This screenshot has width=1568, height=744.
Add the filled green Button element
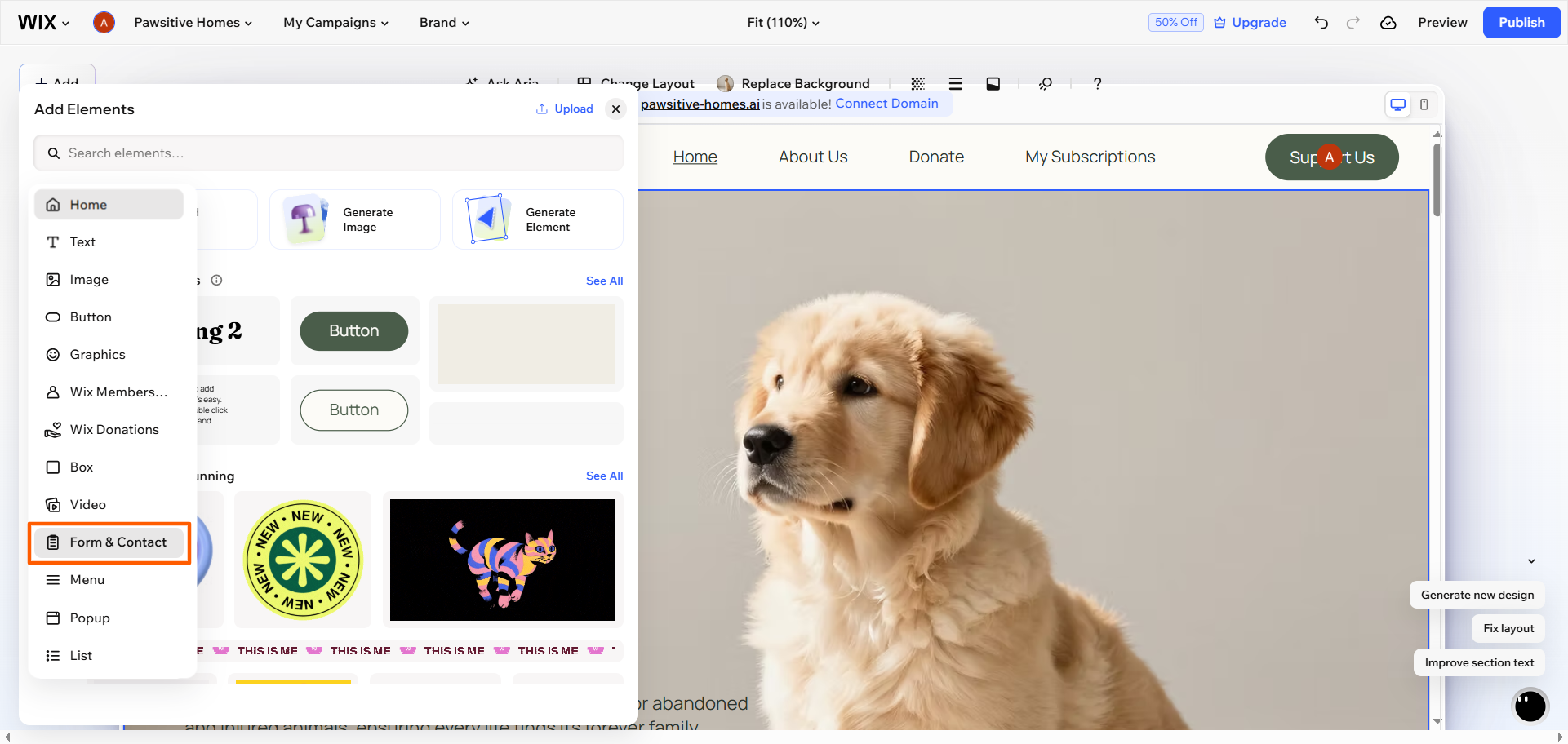(354, 331)
